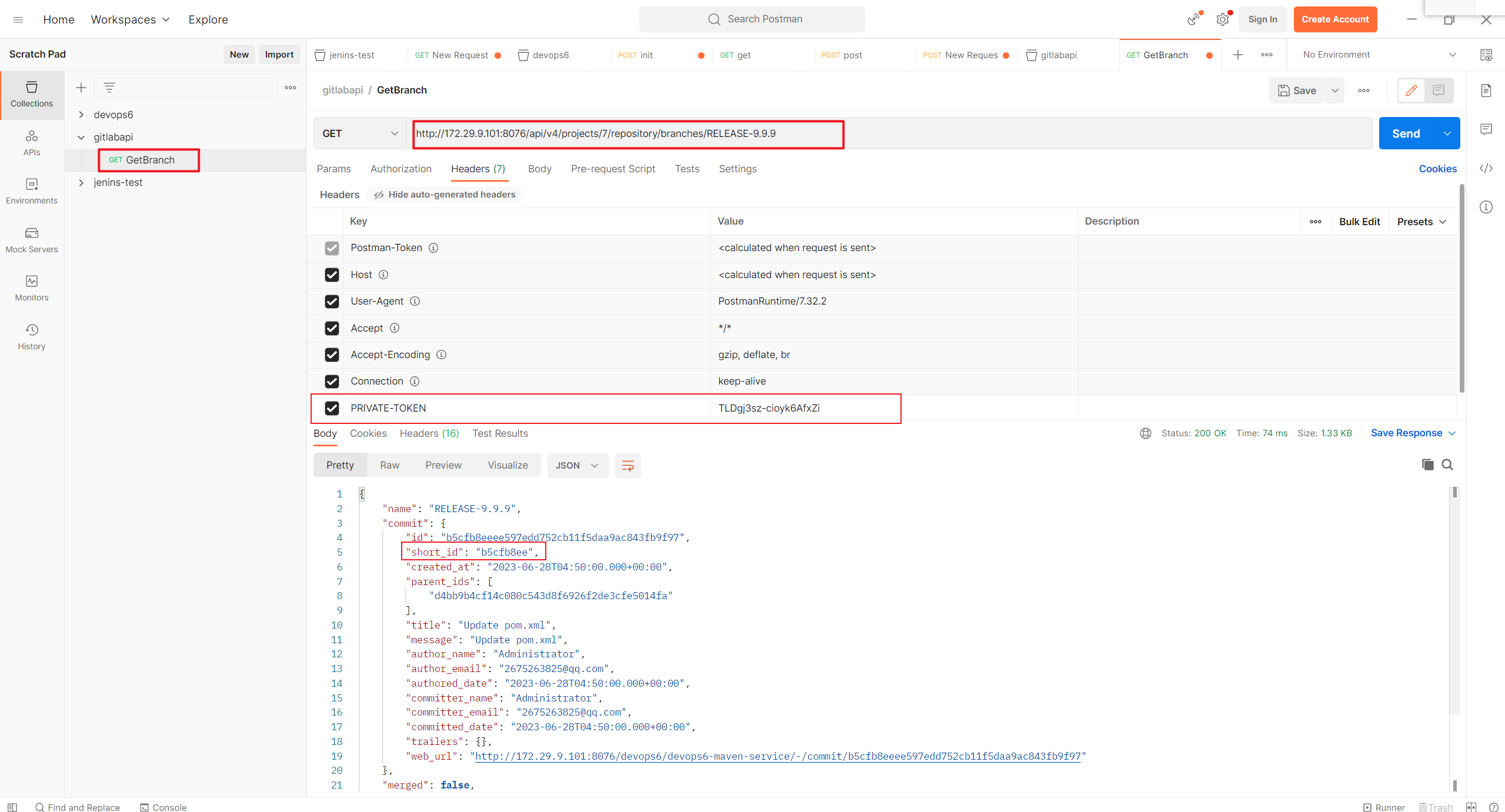Click the Create Account button
The height and width of the screenshot is (812, 1505).
pos(1335,19)
